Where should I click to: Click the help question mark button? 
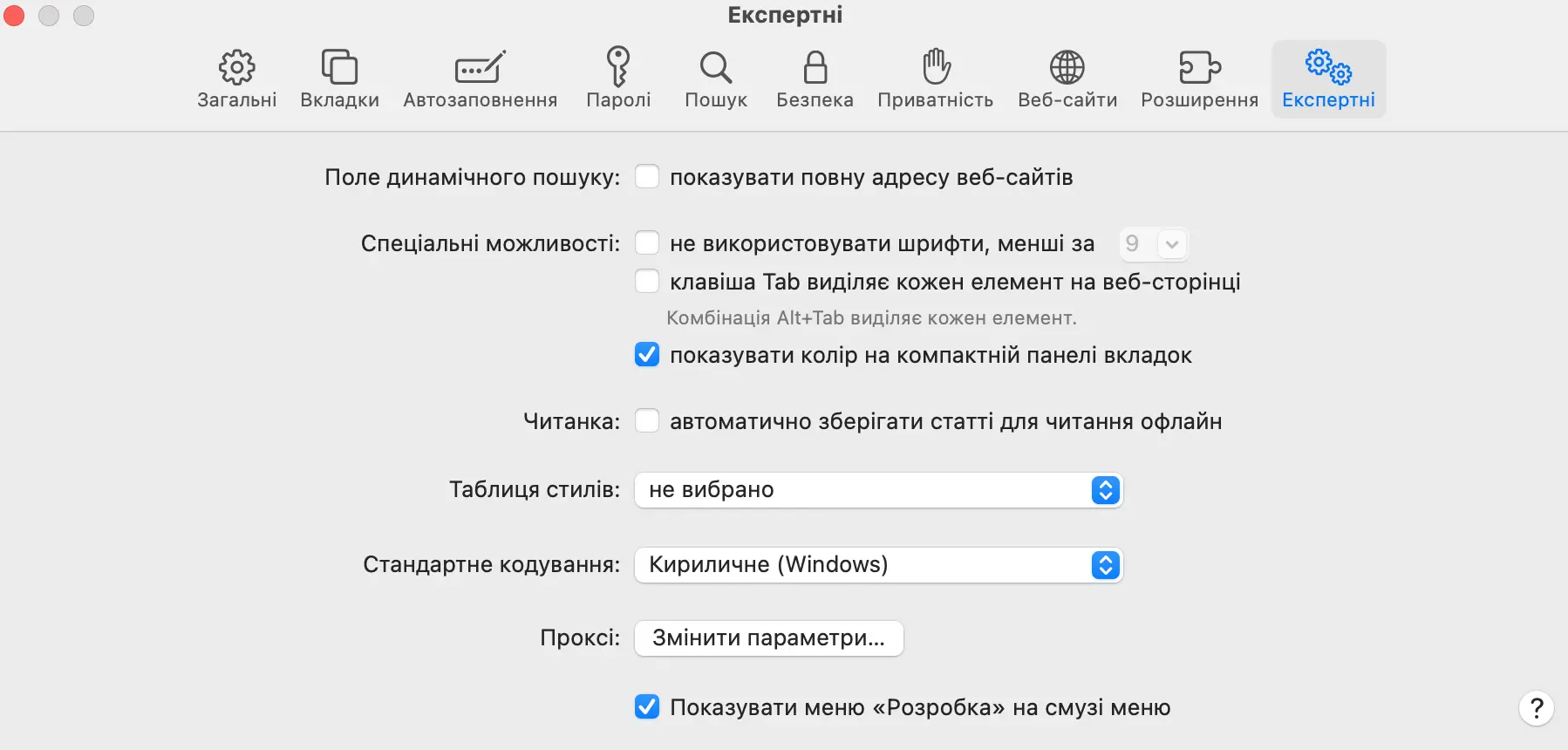click(x=1537, y=708)
